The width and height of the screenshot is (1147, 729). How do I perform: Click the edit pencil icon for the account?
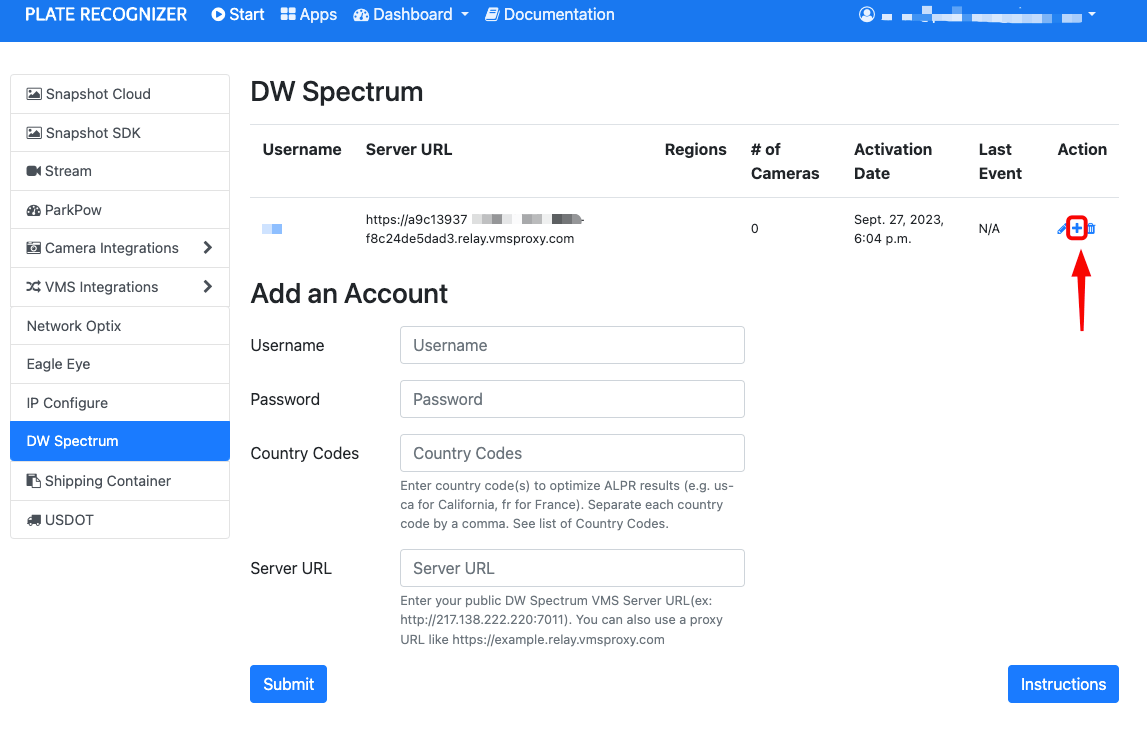tap(1060, 229)
